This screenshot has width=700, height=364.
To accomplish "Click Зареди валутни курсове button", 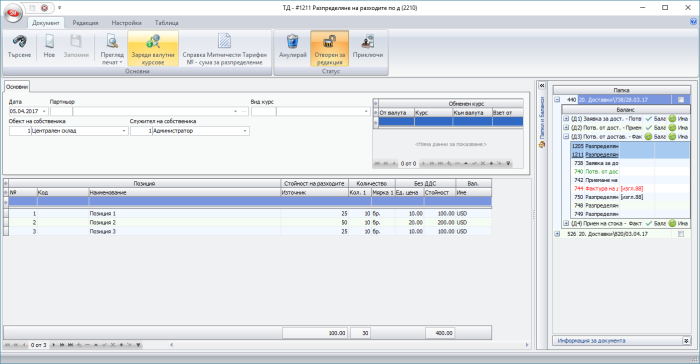I will [x=153, y=48].
